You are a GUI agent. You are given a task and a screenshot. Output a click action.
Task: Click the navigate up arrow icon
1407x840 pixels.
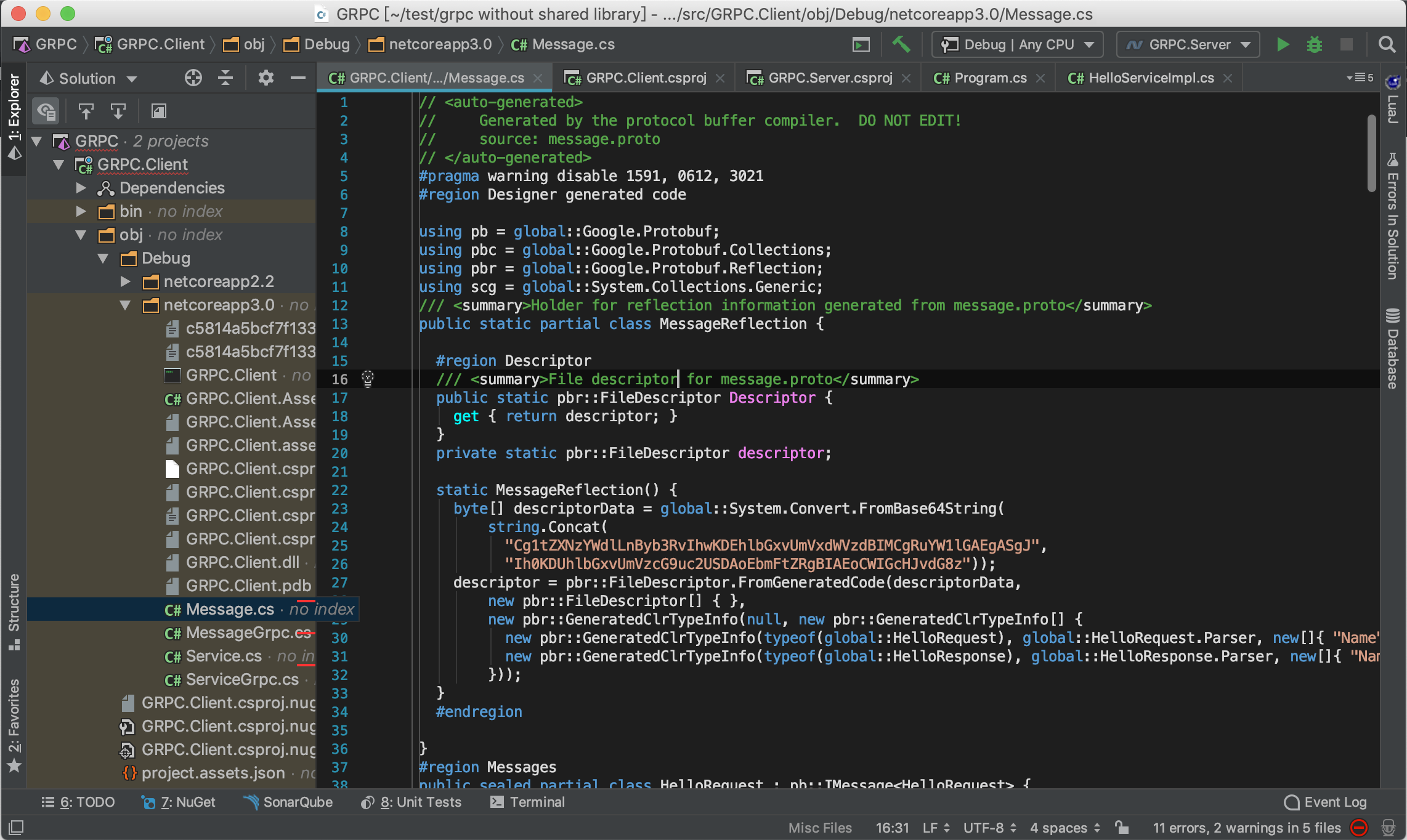pyautogui.click(x=86, y=111)
